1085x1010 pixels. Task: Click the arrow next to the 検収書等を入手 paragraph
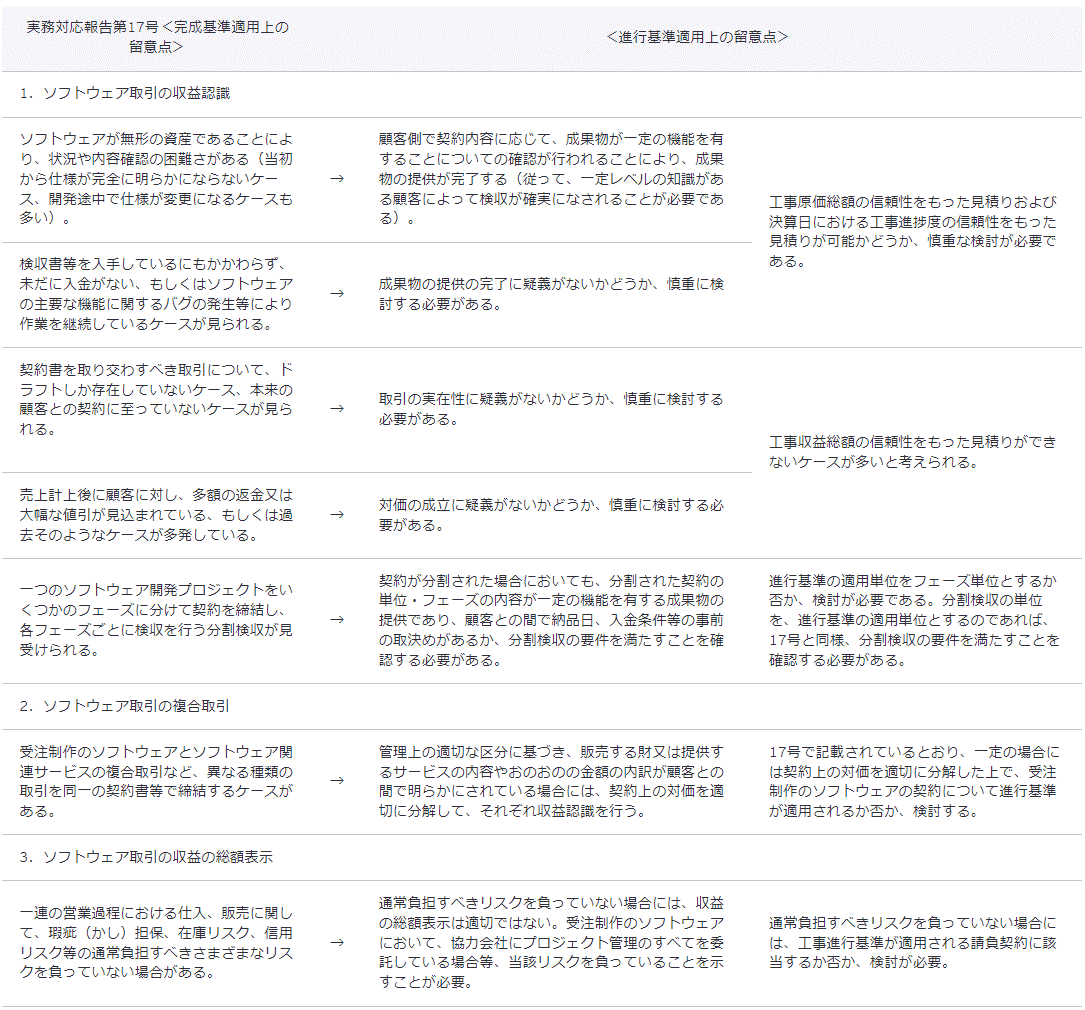pyautogui.click(x=337, y=294)
